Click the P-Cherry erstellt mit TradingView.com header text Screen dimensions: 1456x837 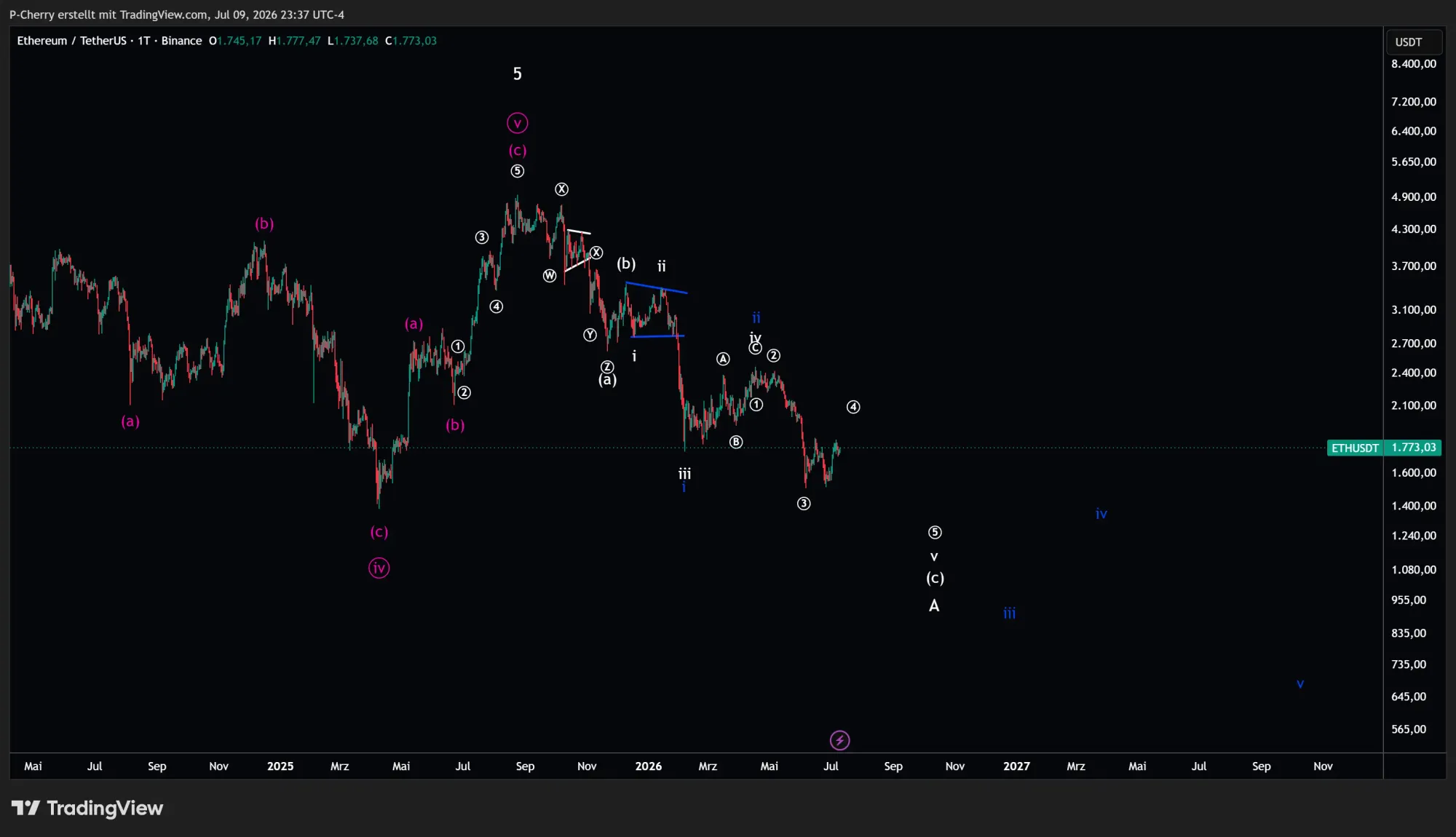177,15
